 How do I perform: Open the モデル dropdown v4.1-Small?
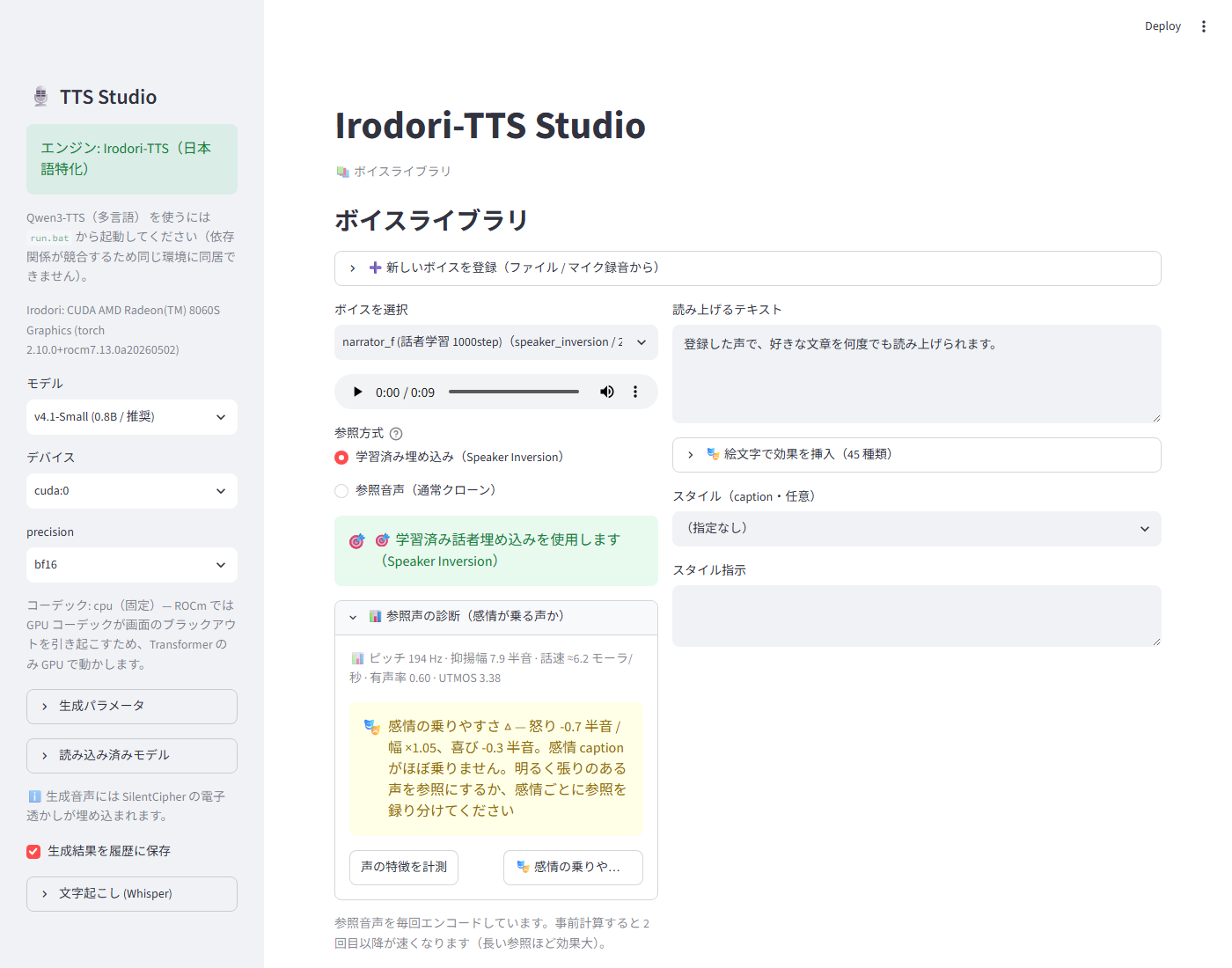[132, 417]
